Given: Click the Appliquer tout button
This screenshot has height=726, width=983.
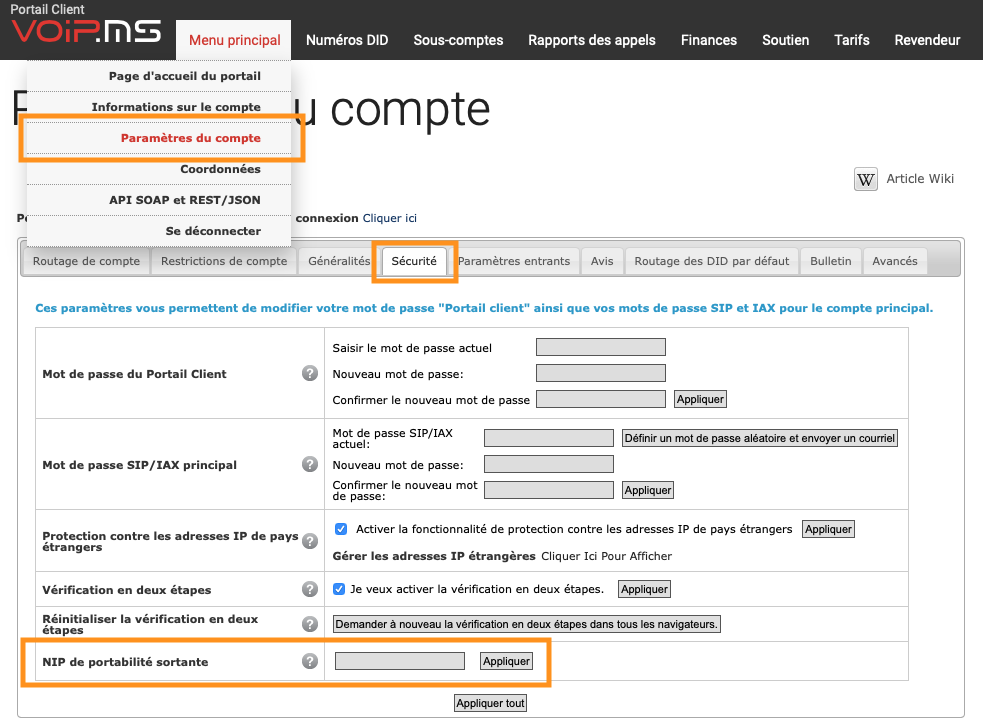Looking at the screenshot, I should (490, 703).
